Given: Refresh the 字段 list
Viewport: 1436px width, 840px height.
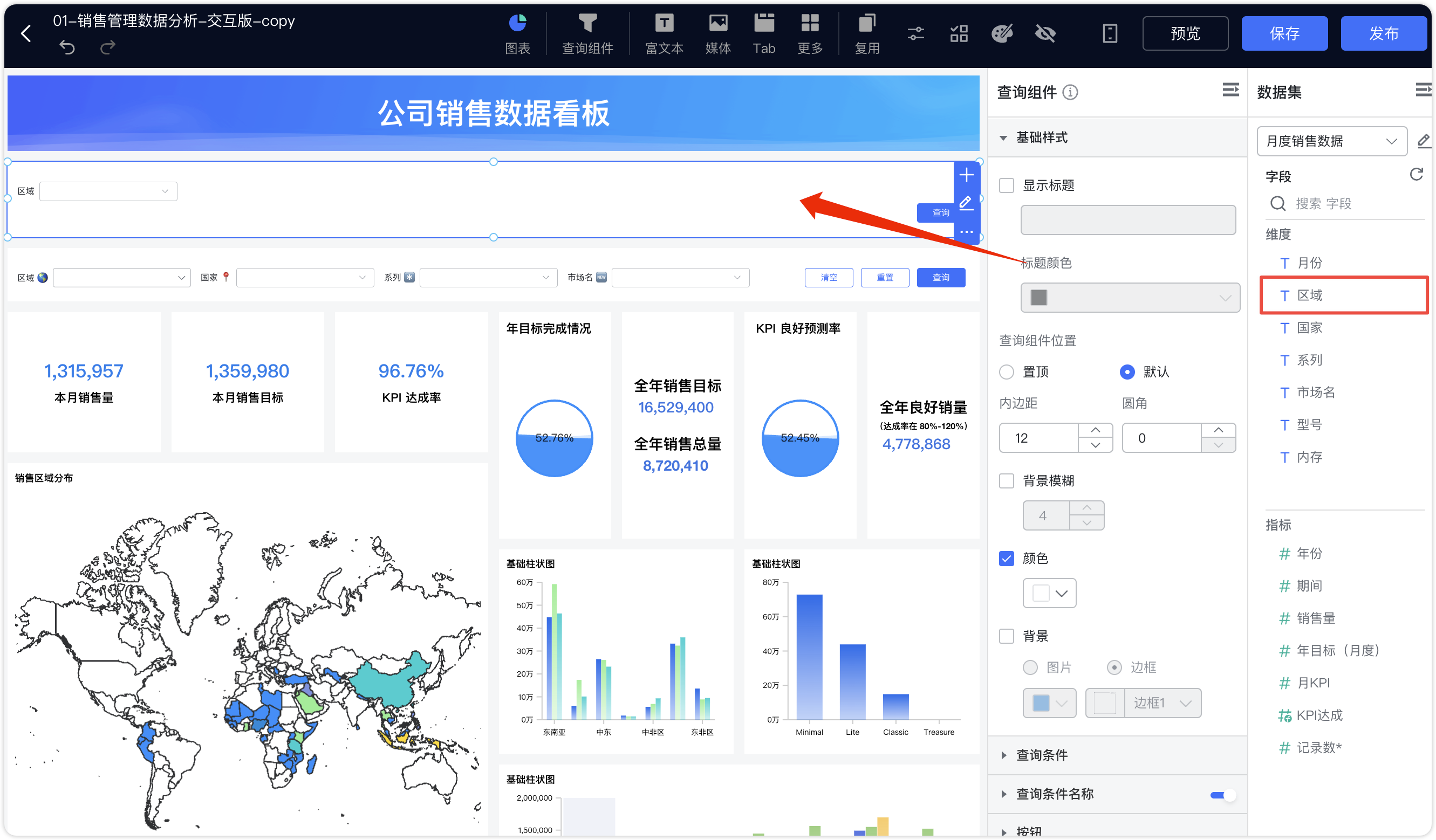Looking at the screenshot, I should [1417, 174].
